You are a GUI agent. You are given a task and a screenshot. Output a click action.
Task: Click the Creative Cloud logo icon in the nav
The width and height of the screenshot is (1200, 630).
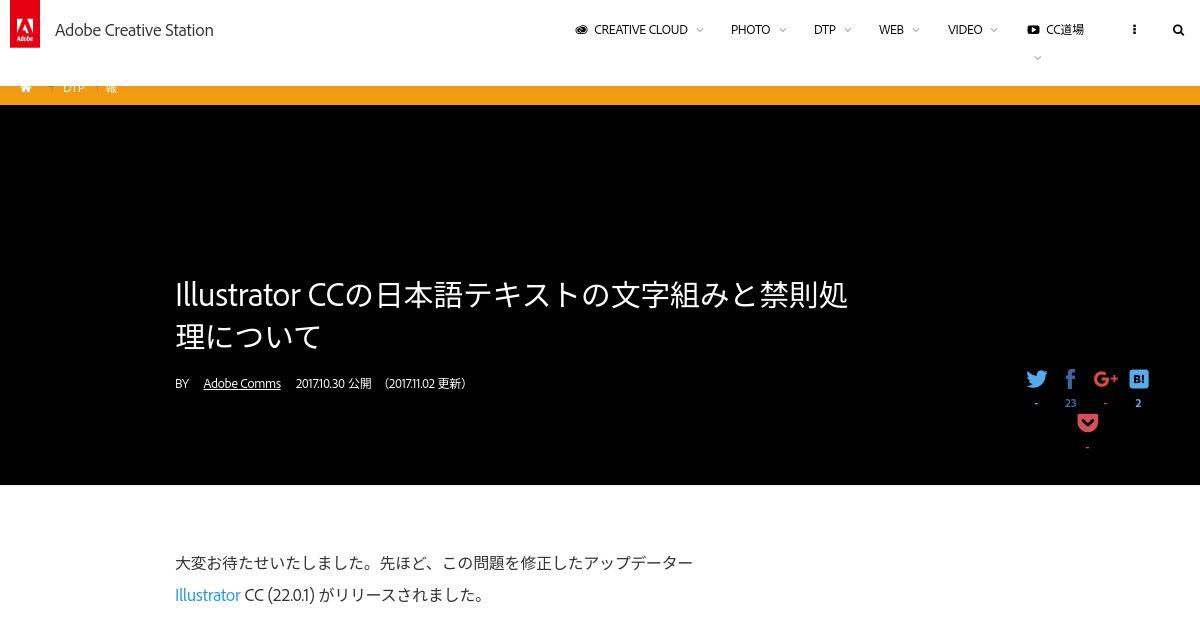[x=581, y=30]
